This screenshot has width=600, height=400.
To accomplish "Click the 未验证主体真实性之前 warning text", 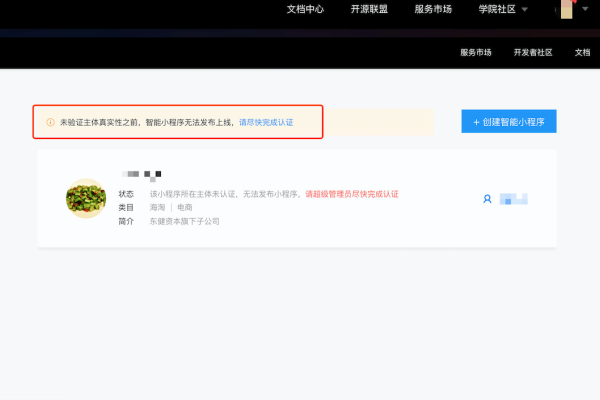I will (99, 122).
